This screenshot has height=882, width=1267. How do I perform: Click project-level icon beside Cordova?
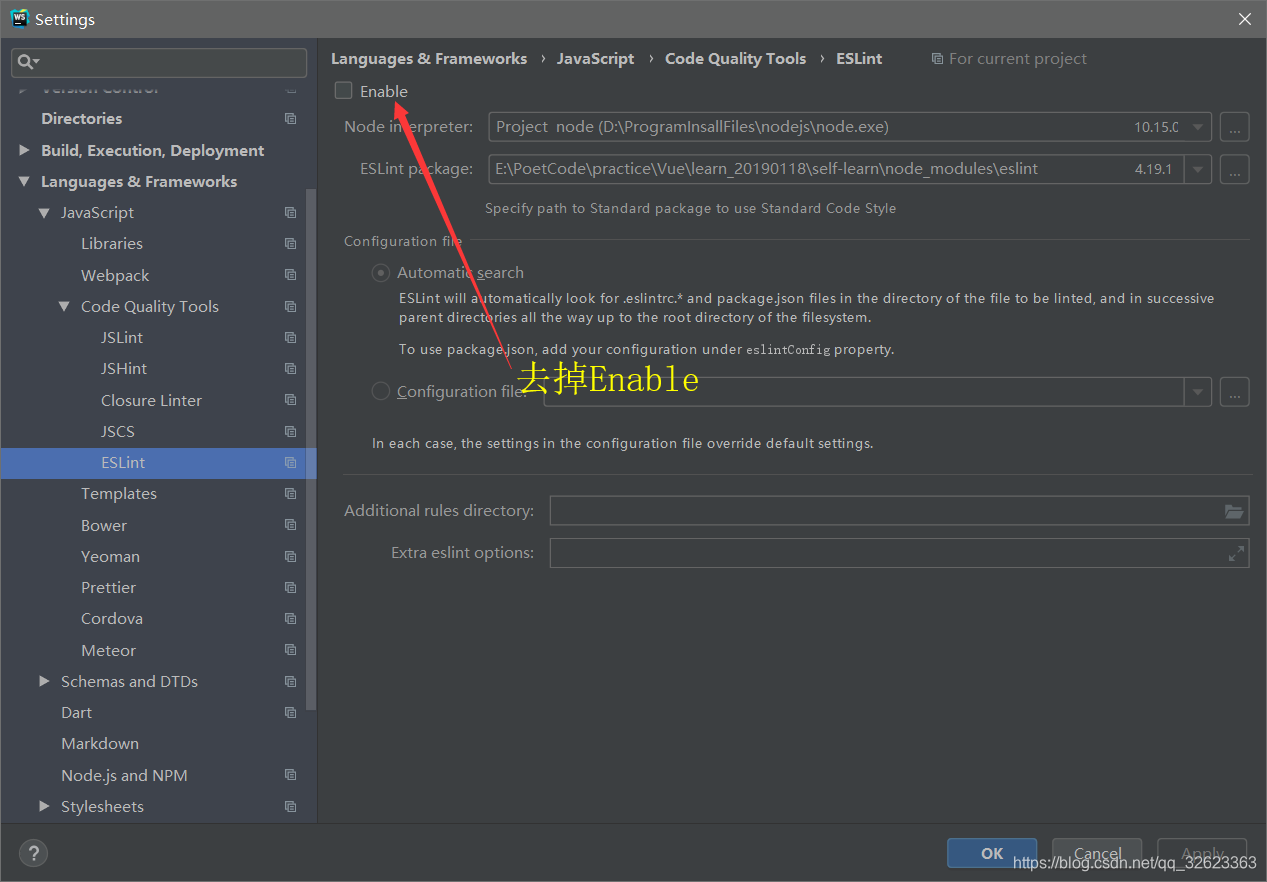pyautogui.click(x=290, y=618)
